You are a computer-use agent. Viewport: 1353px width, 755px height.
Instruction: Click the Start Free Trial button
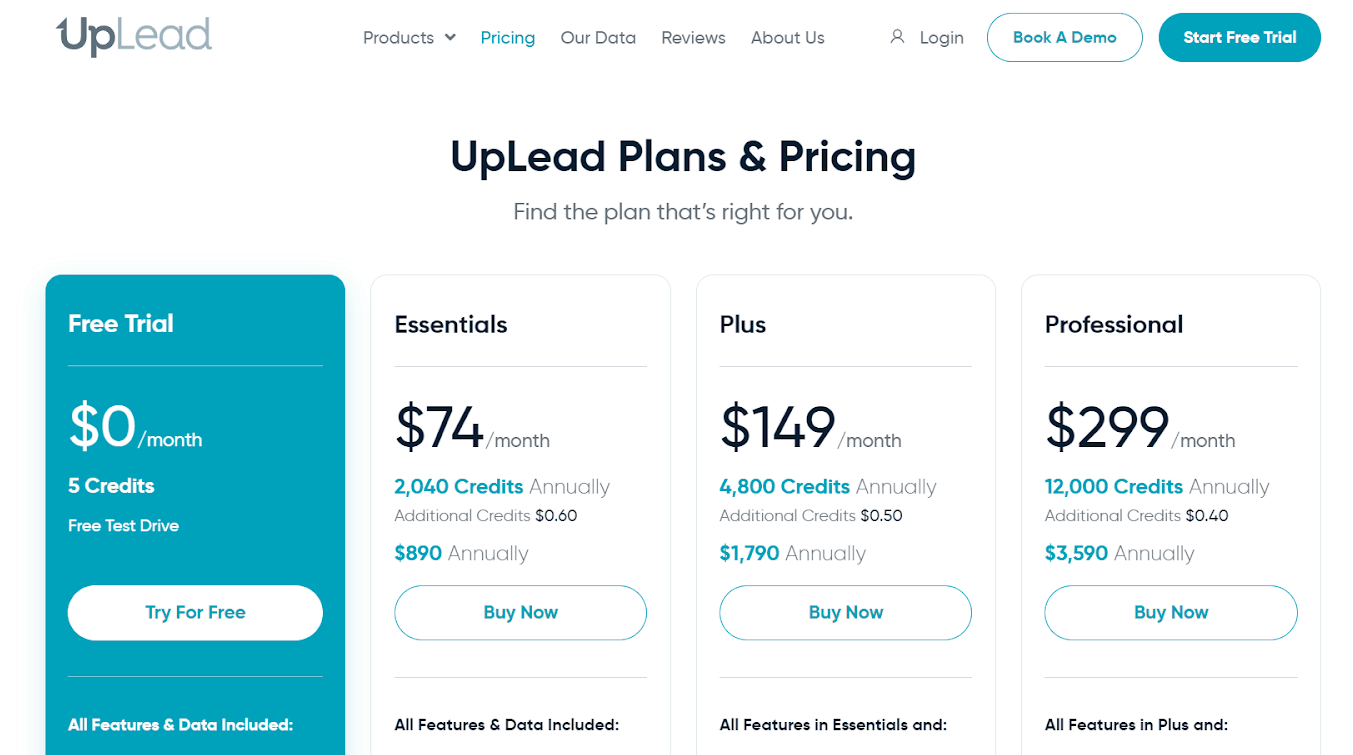click(x=1239, y=37)
